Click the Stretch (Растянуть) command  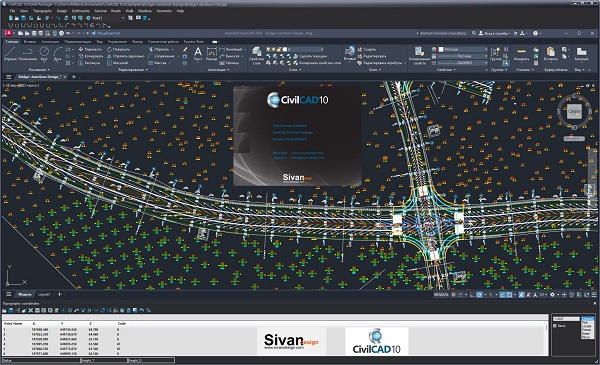tap(90, 63)
